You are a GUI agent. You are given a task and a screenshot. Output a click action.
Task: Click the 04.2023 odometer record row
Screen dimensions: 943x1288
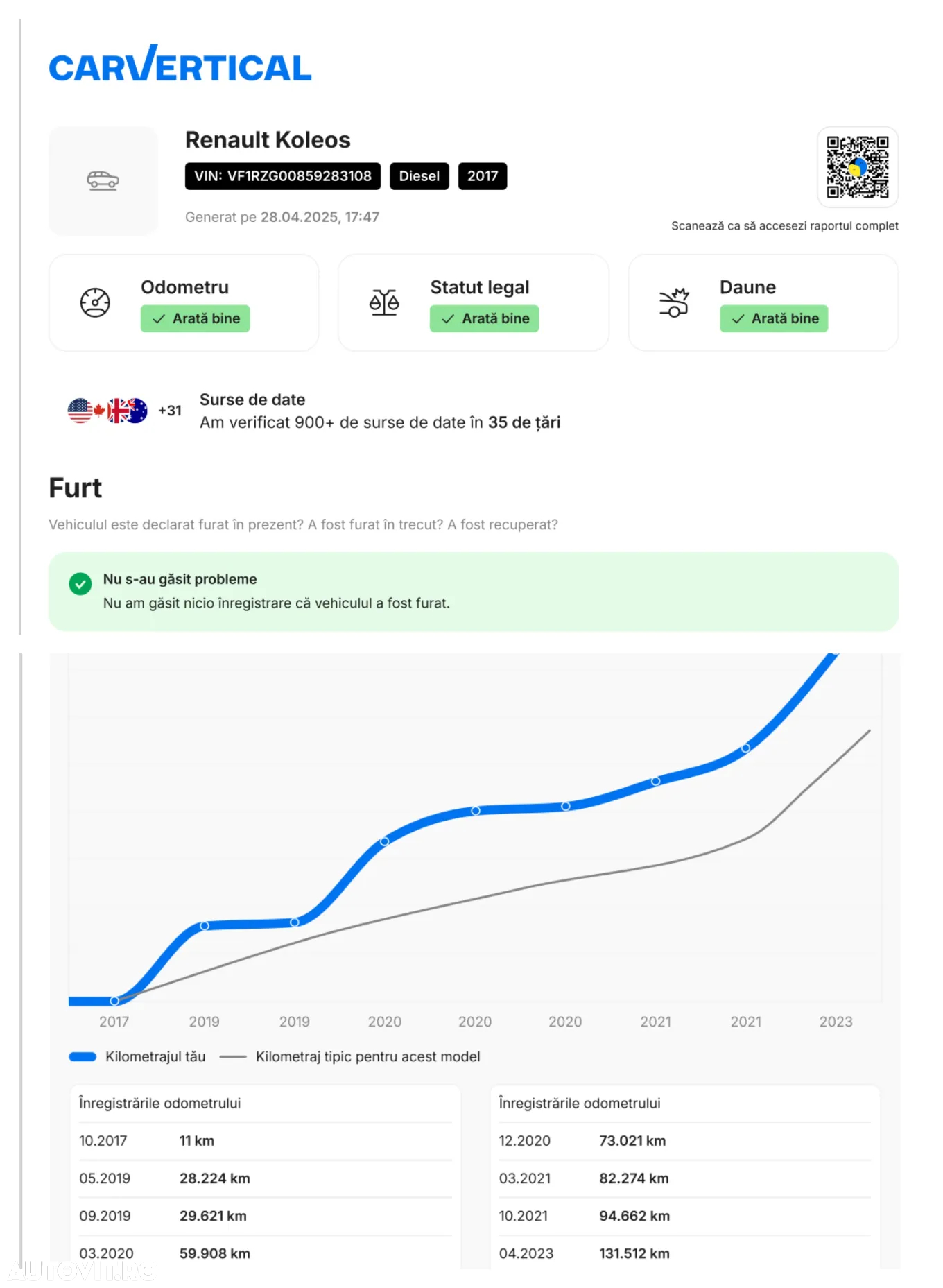(684, 1253)
